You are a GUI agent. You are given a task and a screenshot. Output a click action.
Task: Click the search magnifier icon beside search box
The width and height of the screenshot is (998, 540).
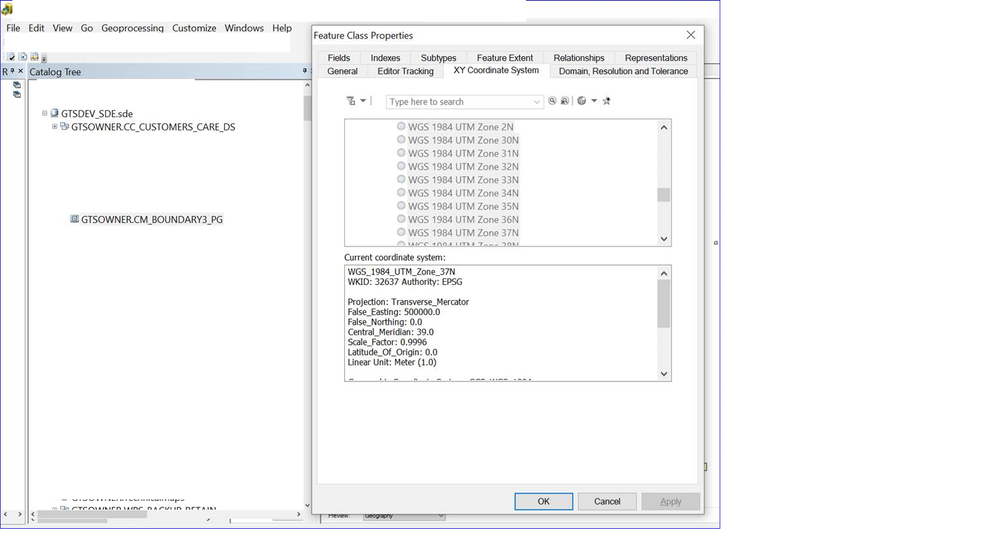coord(552,101)
